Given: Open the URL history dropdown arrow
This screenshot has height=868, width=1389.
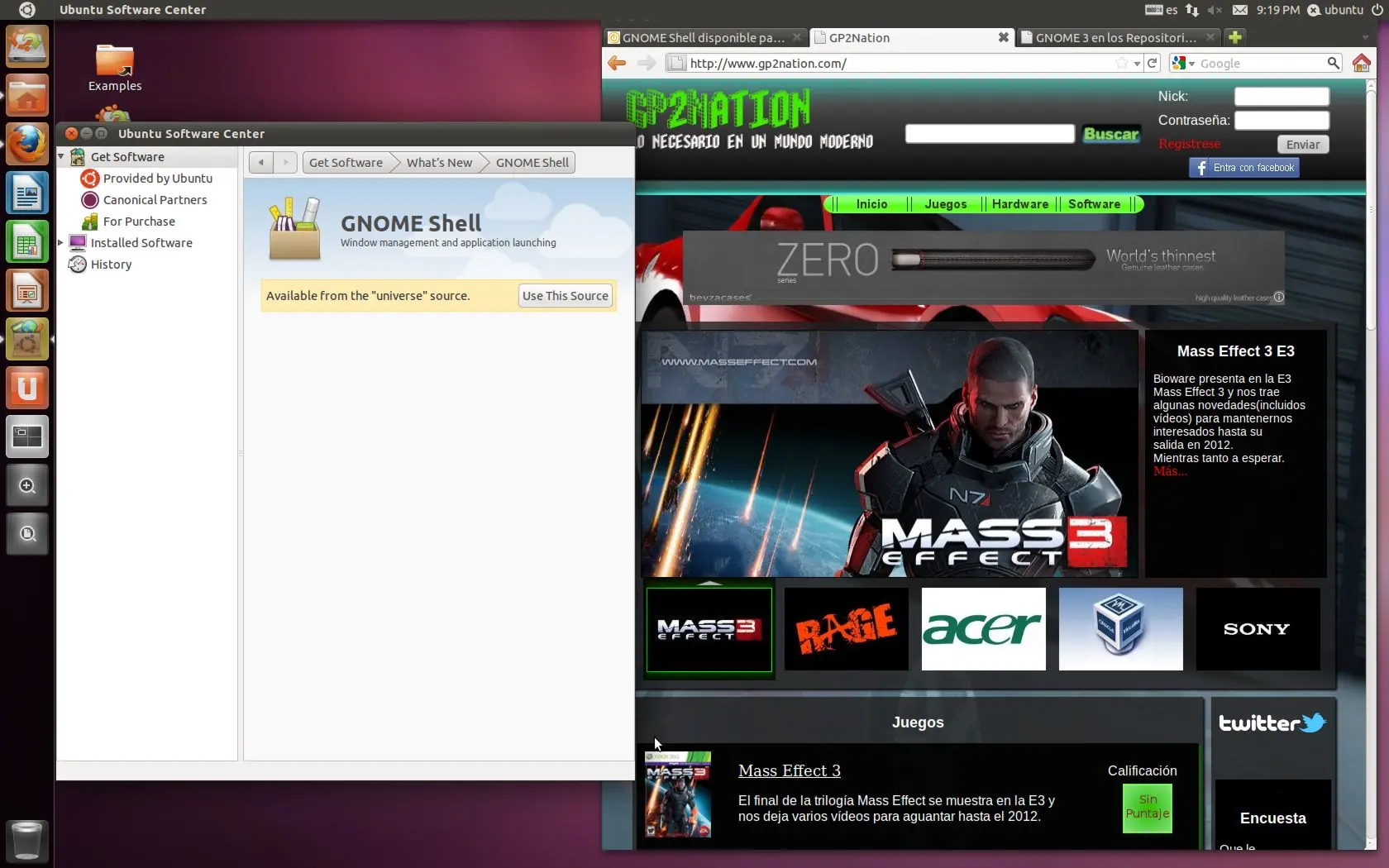Looking at the screenshot, I should tap(1138, 63).
